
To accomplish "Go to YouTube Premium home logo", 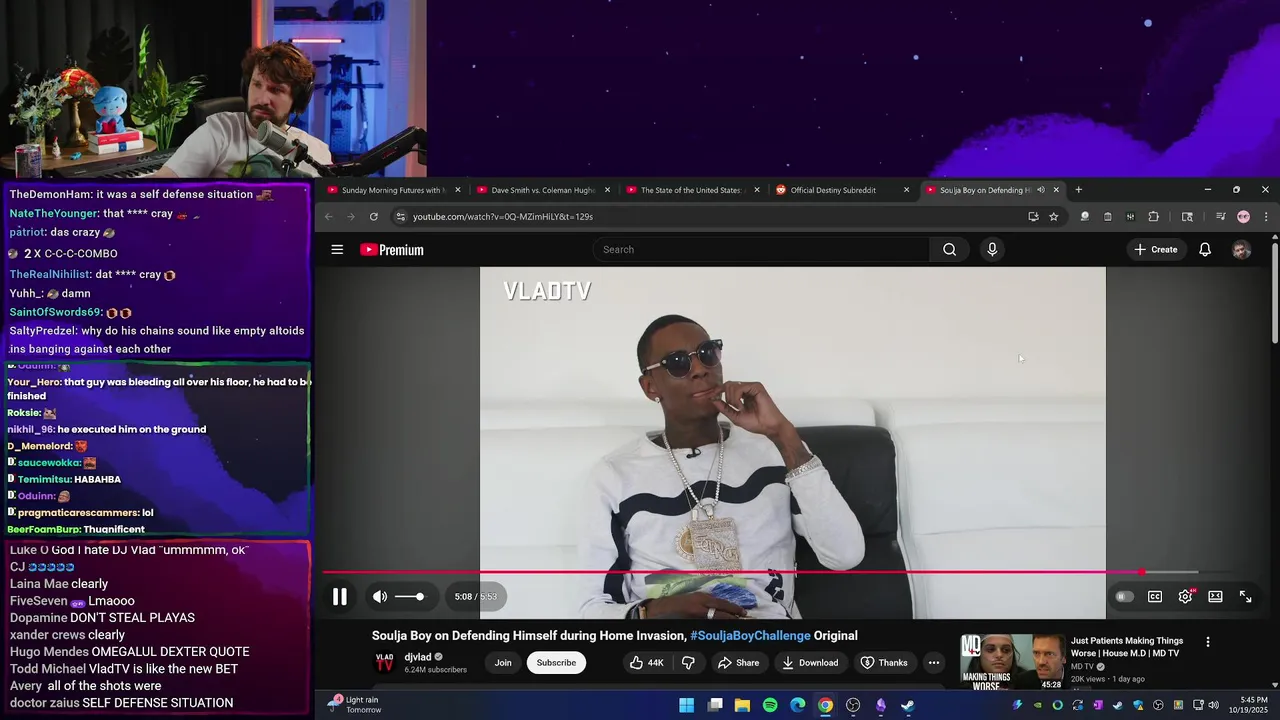I will click(x=392, y=250).
